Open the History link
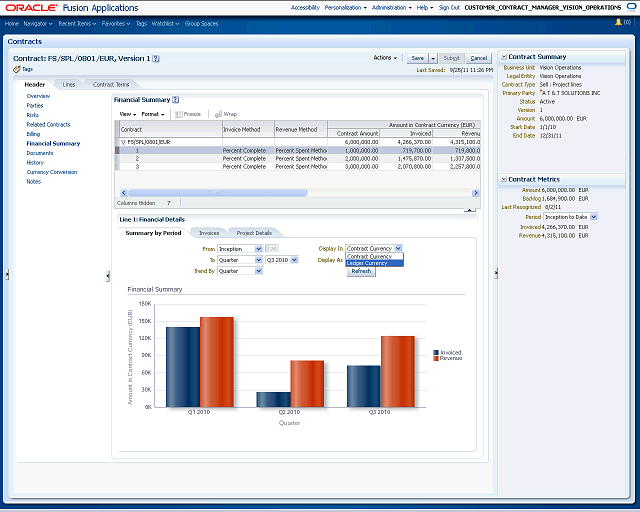 click(35, 163)
